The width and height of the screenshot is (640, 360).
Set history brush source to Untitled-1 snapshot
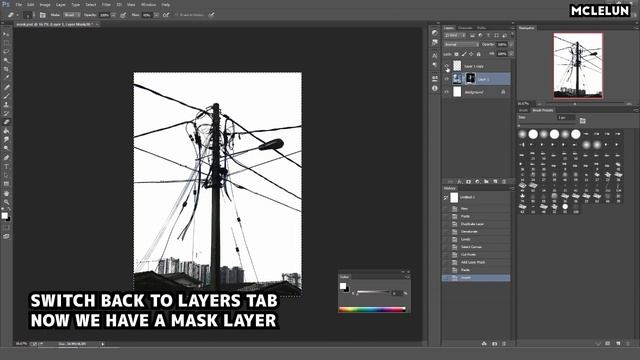pyautogui.click(x=446, y=198)
